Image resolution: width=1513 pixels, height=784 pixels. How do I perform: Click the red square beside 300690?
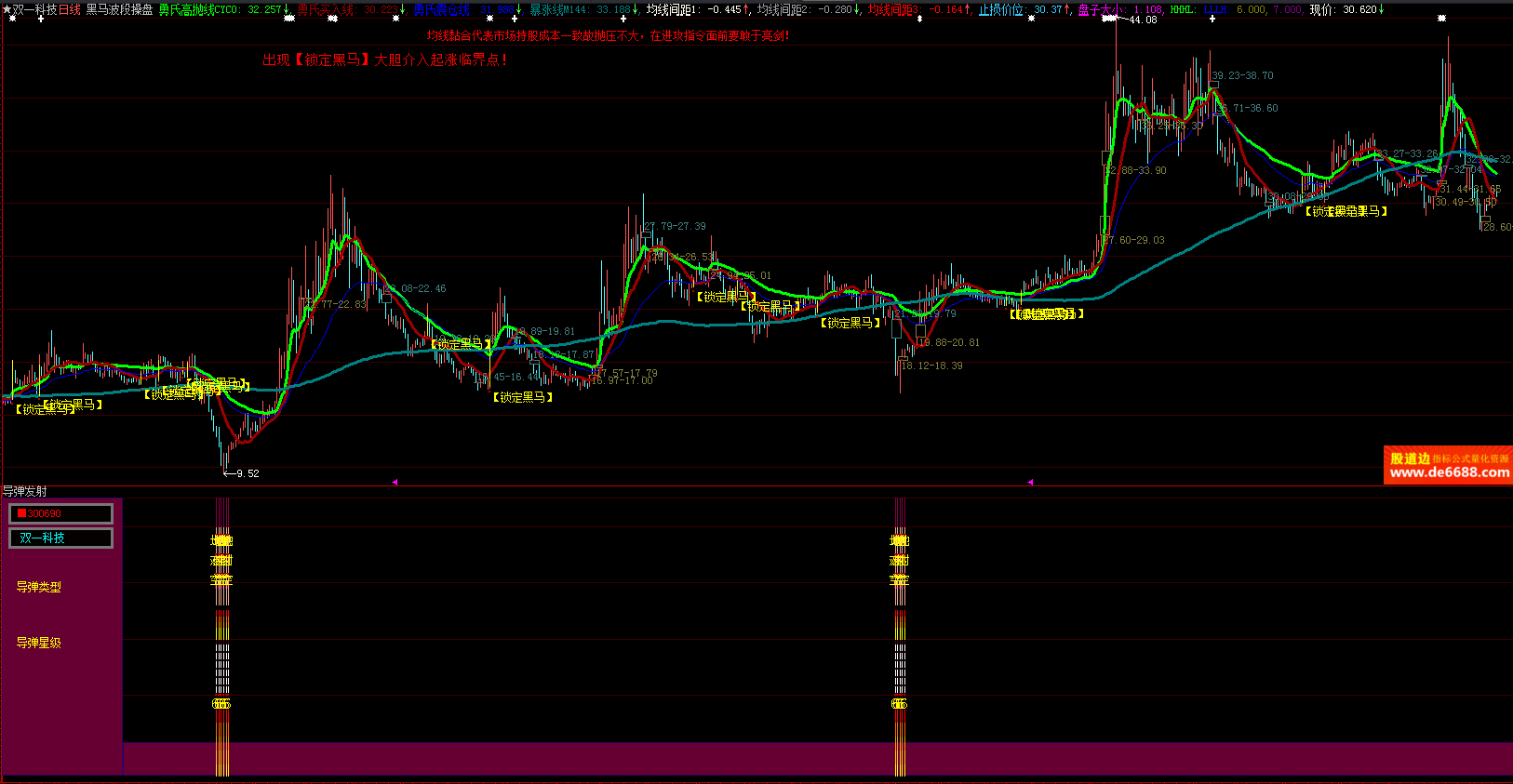click(x=21, y=513)
